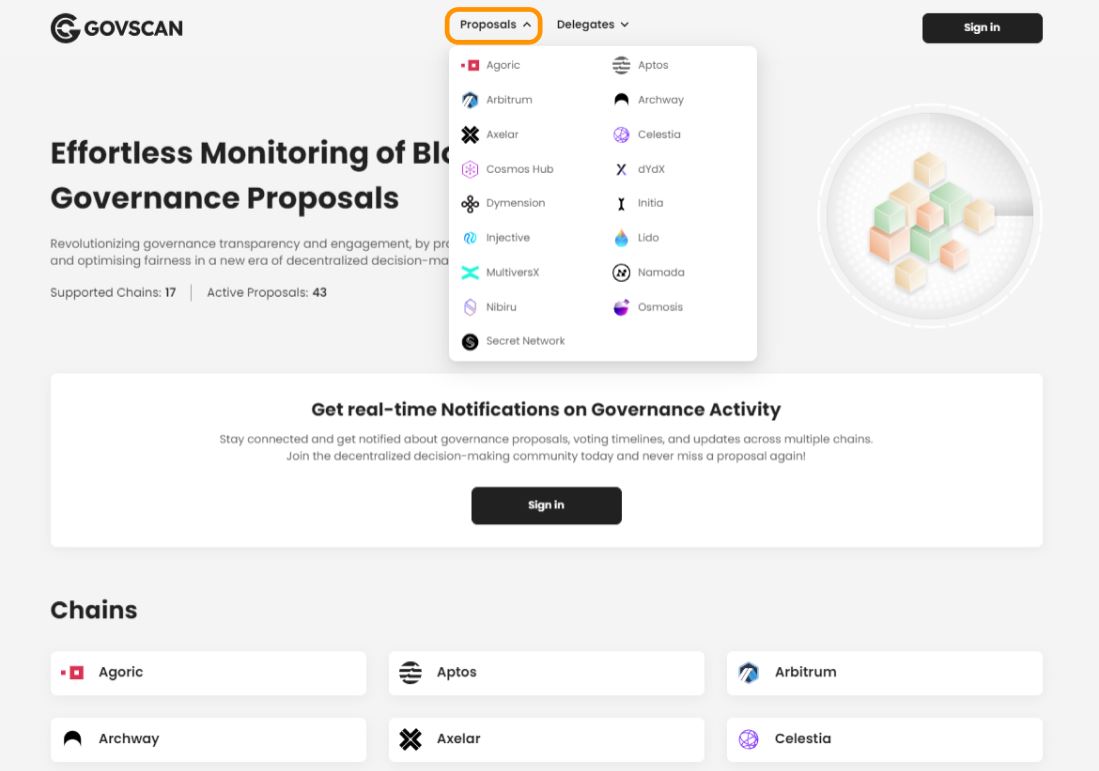This screenshot has width=1099, height=771.
Task: Click the Osmosis icon in dropdown
Action: point(621,307)
